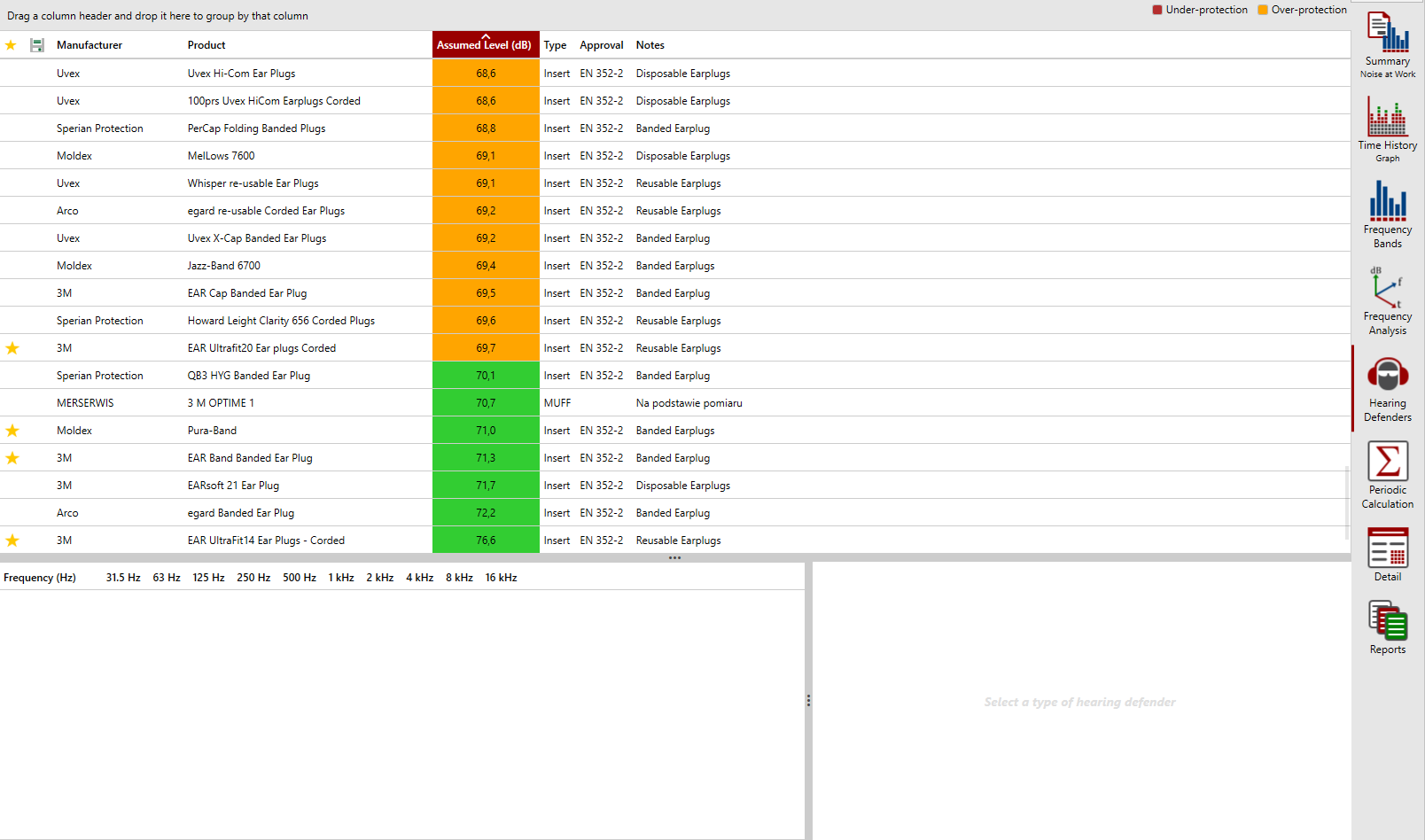1425x840 pixels.
Task: Sort by Product column header
Action: tap(206, 45)
